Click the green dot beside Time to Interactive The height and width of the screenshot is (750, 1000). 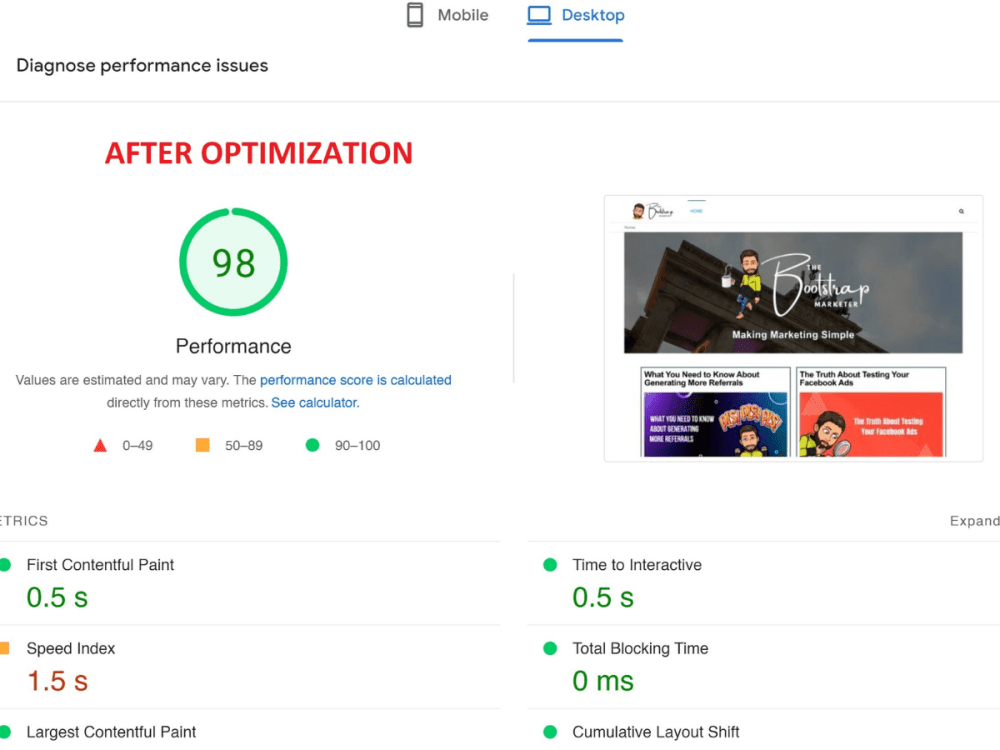pos(550,565)
